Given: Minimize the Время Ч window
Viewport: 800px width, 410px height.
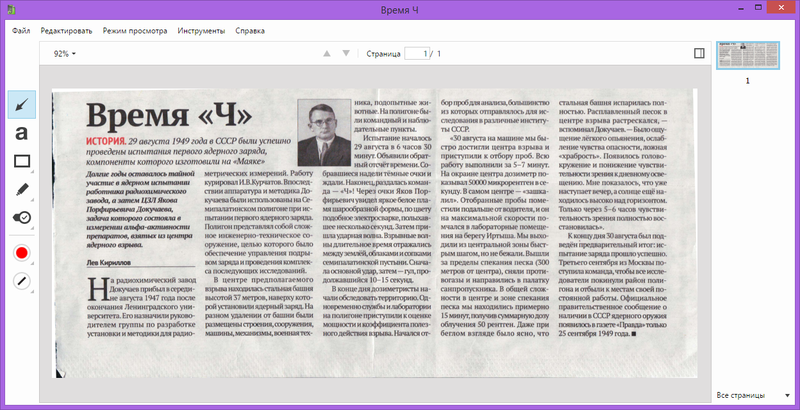Looking at the screenshot, I should click(x=741, y=9).
